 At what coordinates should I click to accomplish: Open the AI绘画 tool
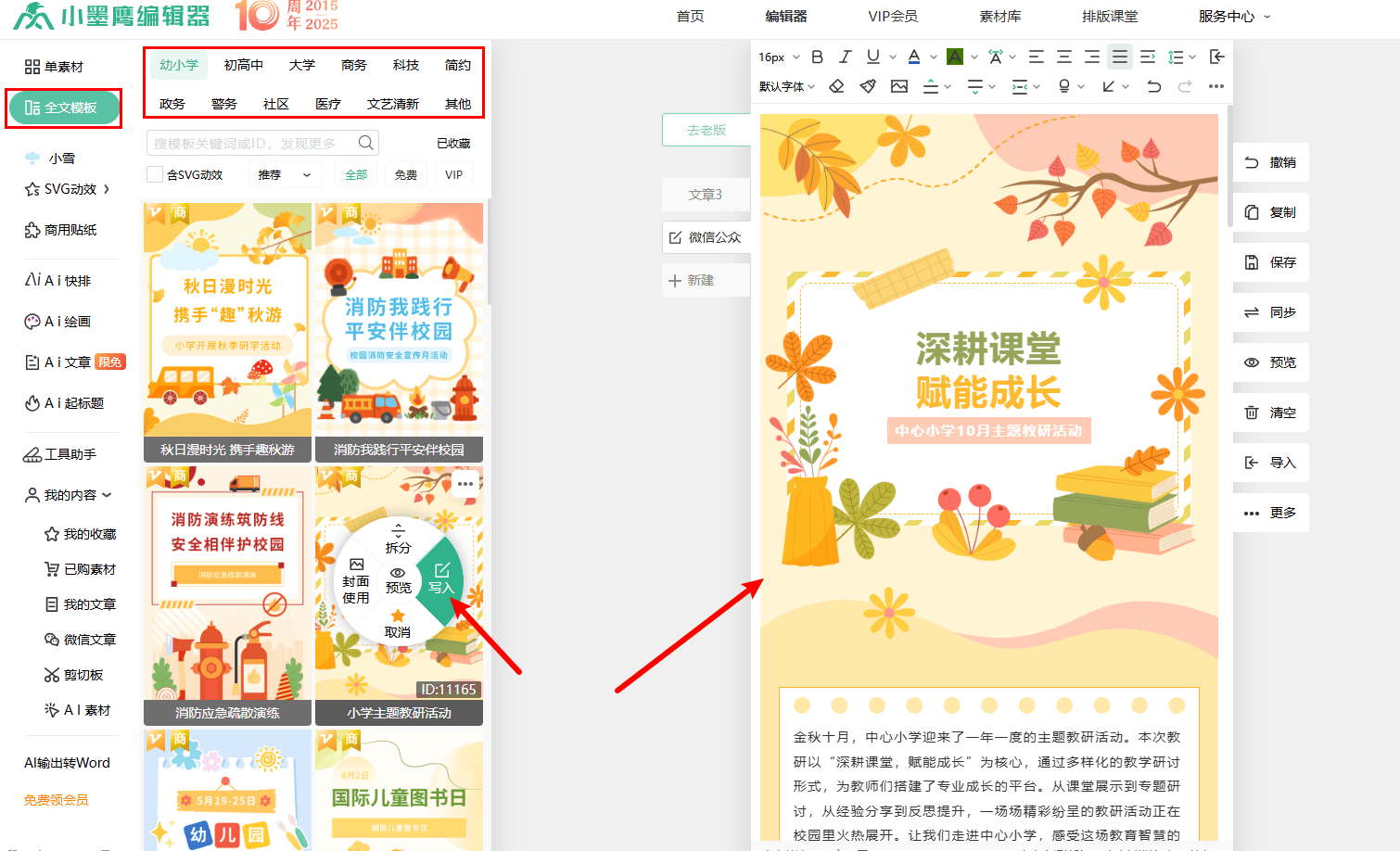coord(65,321)
